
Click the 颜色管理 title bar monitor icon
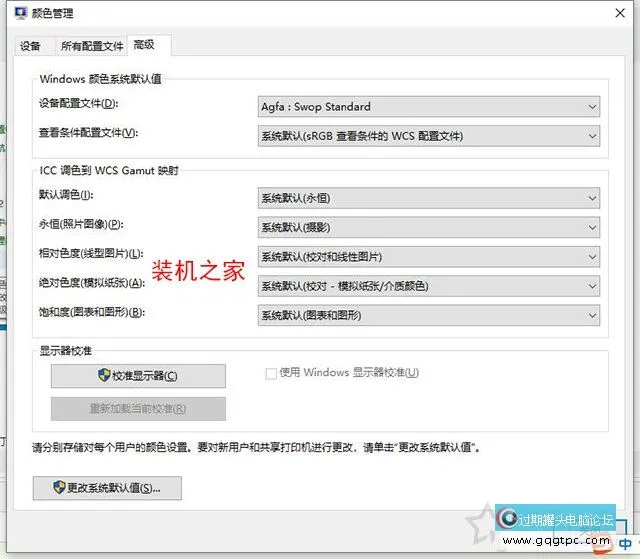20,13
